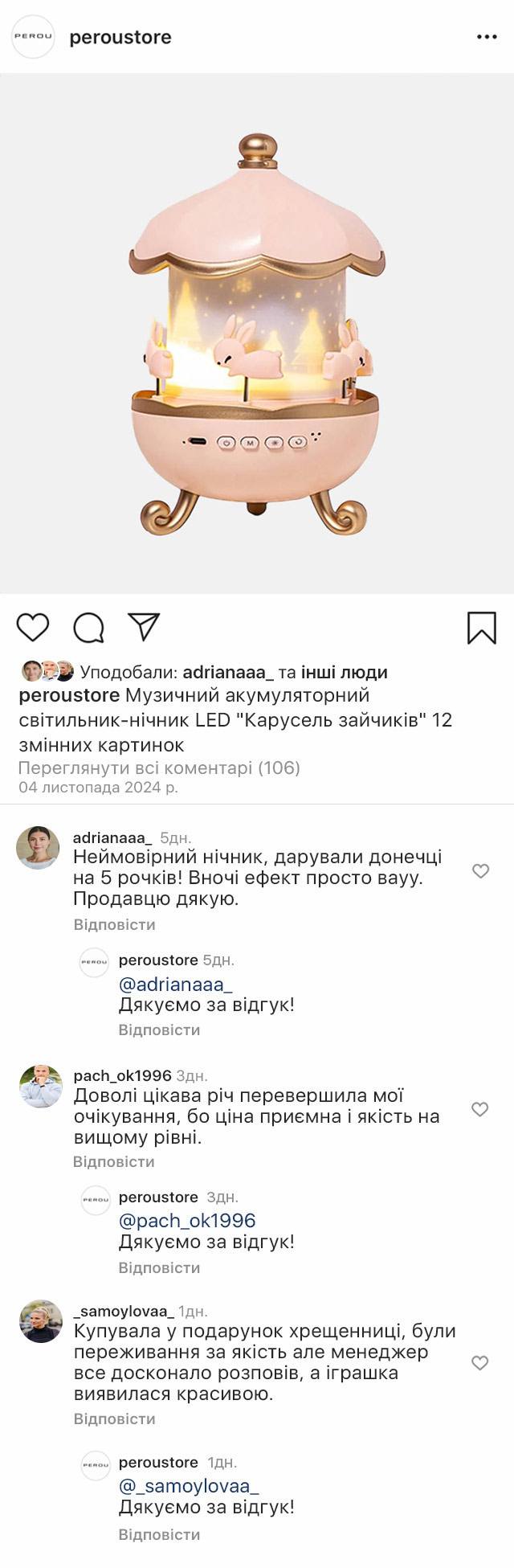The image size is (514, 1568).
Task: Like the post with the heart icon
Action: 33,627
